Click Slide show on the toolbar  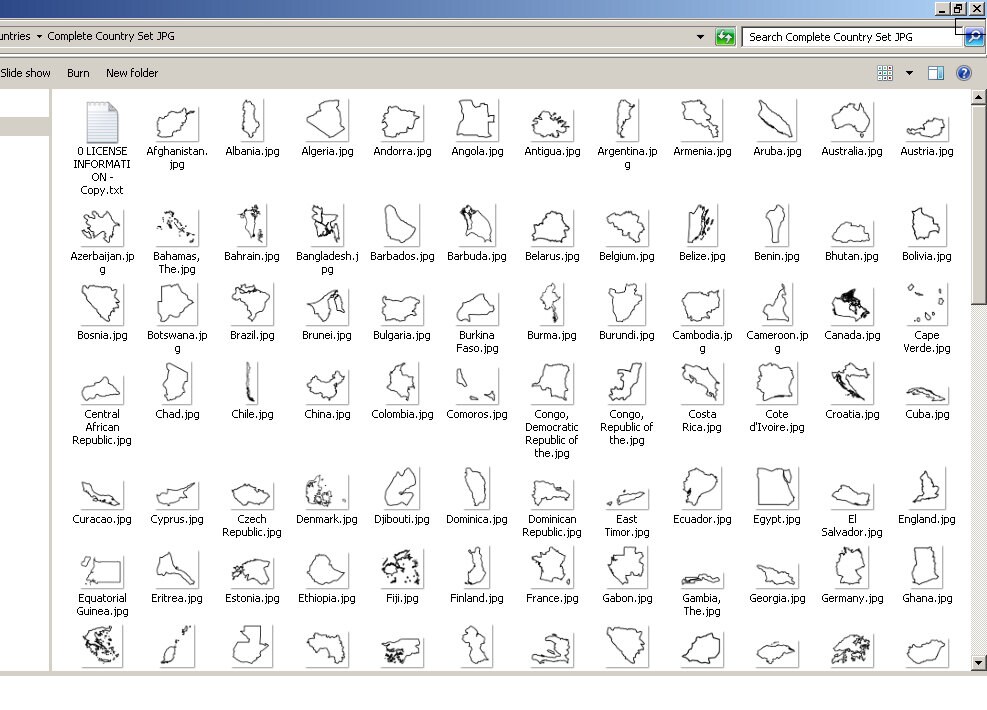[26, 72]
